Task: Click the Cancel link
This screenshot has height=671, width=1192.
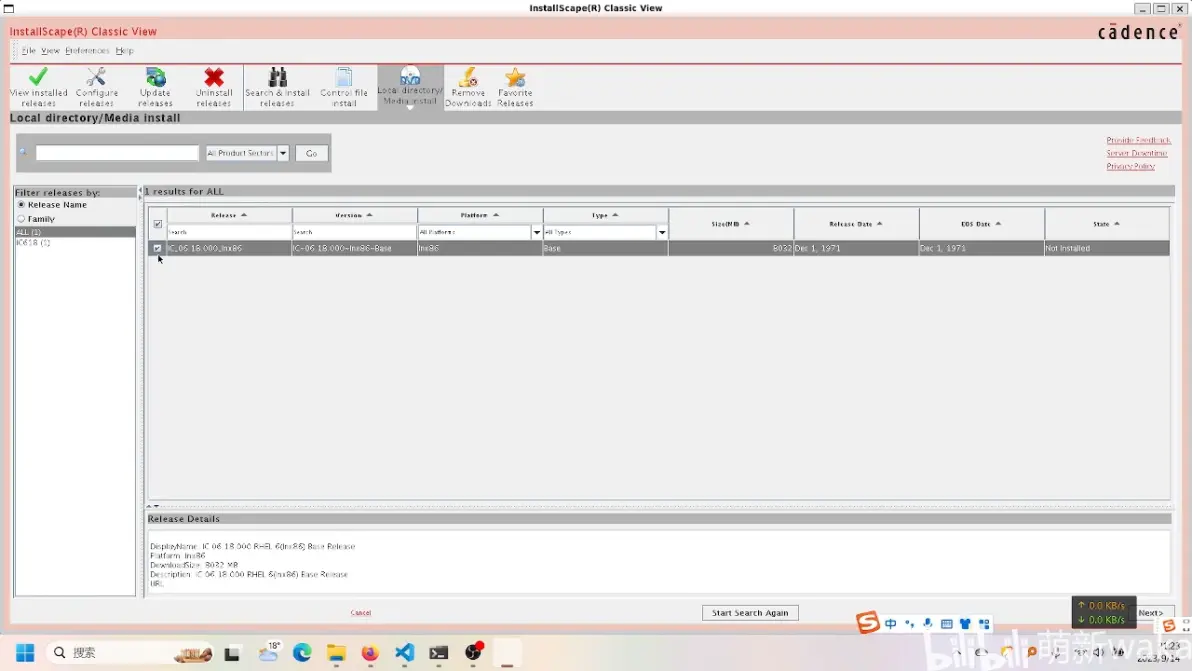Action: pyautogui.click(x=360, y=612)
